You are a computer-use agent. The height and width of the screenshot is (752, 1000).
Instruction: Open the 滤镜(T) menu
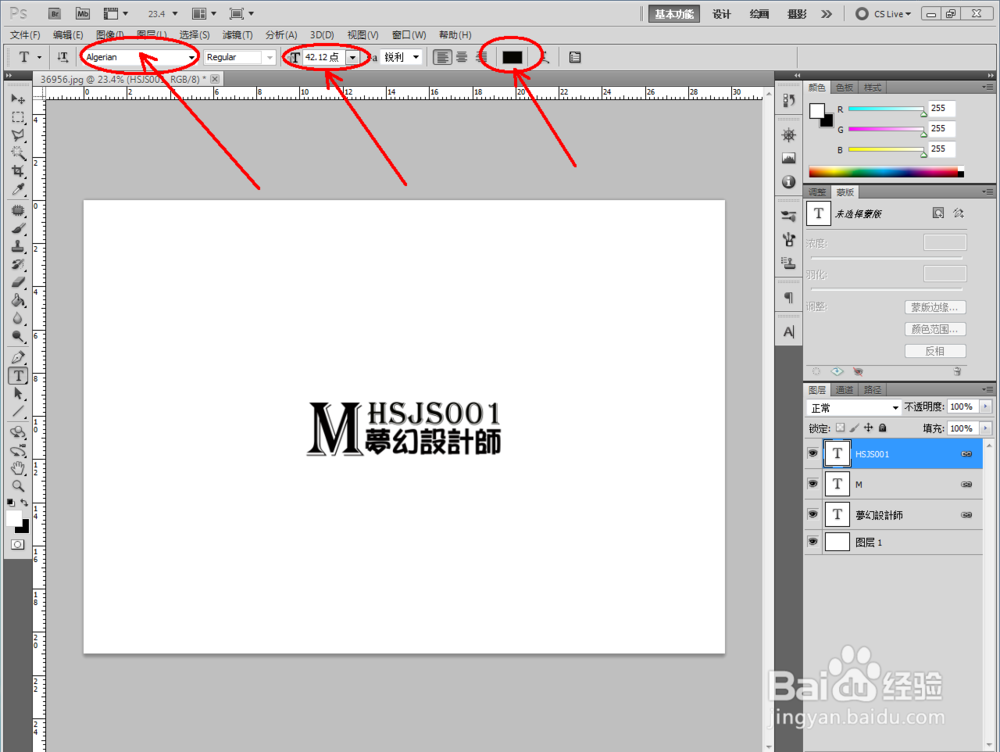(x=237, y=34)
